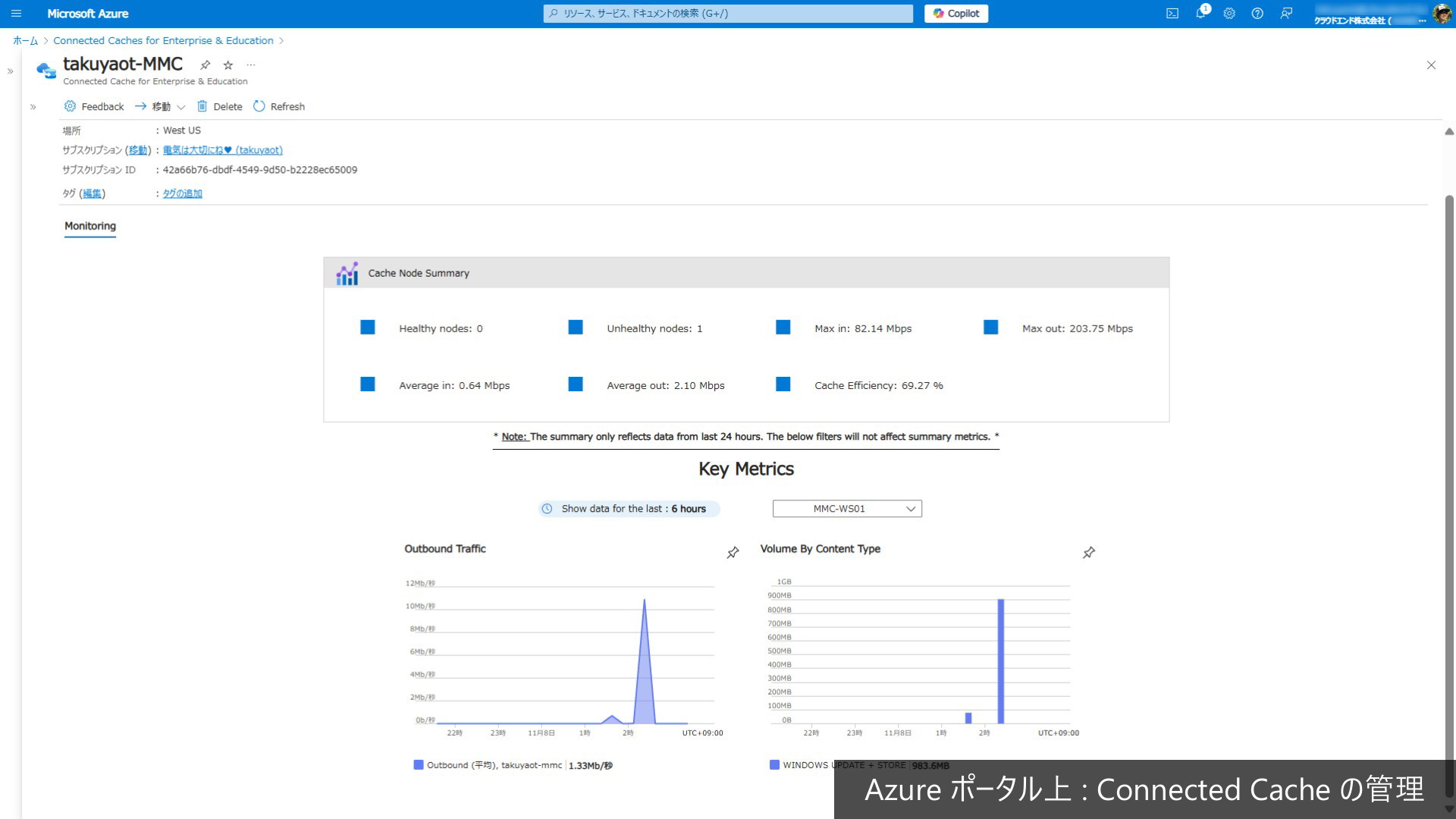The width and height of the screenshot is (1456, 819).
Task: Click Max out: 203.75 Mbps text
Action: 1078,328
